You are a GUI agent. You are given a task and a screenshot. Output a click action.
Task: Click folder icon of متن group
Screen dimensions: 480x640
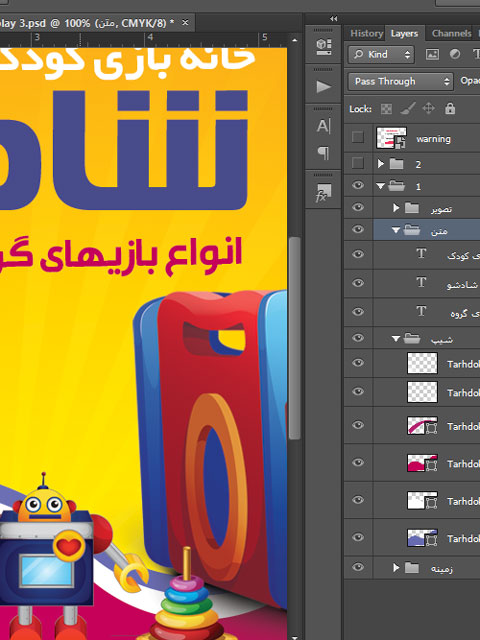pos(411,231)
